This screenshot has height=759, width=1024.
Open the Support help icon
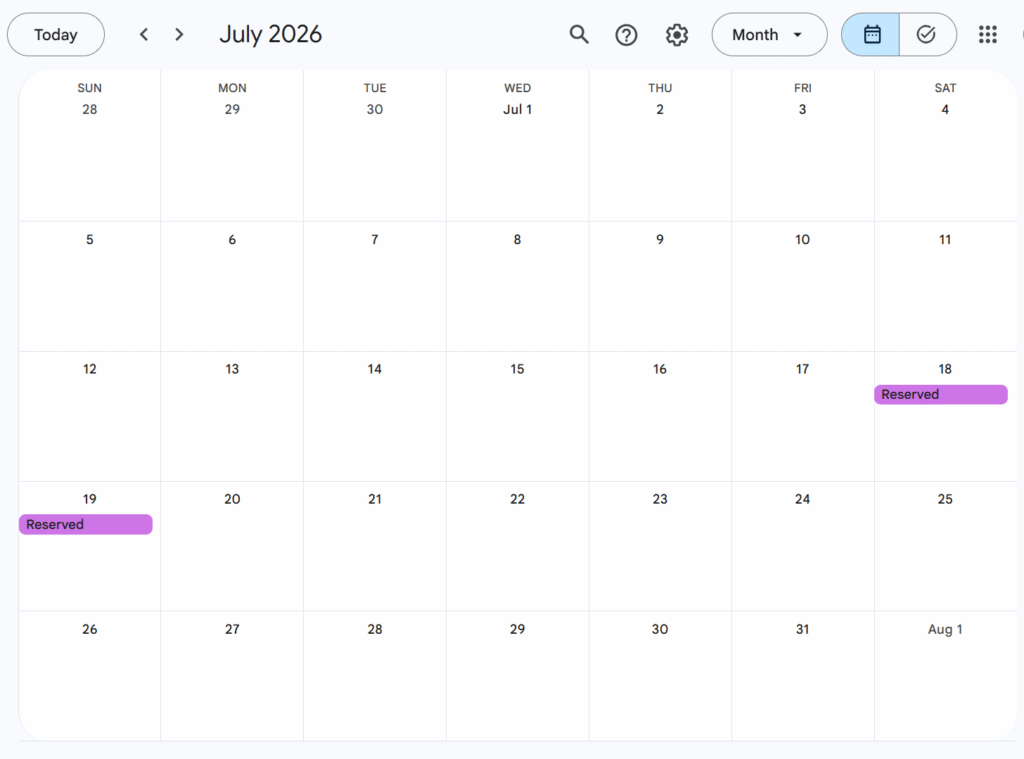point(626,35)
